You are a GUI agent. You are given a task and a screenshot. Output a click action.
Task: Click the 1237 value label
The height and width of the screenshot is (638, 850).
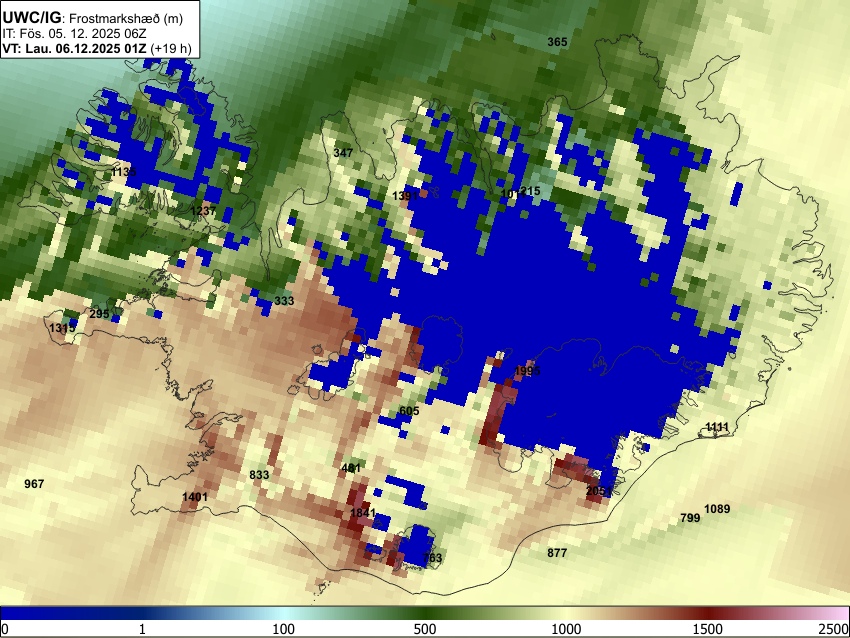[x=203, y=211]
